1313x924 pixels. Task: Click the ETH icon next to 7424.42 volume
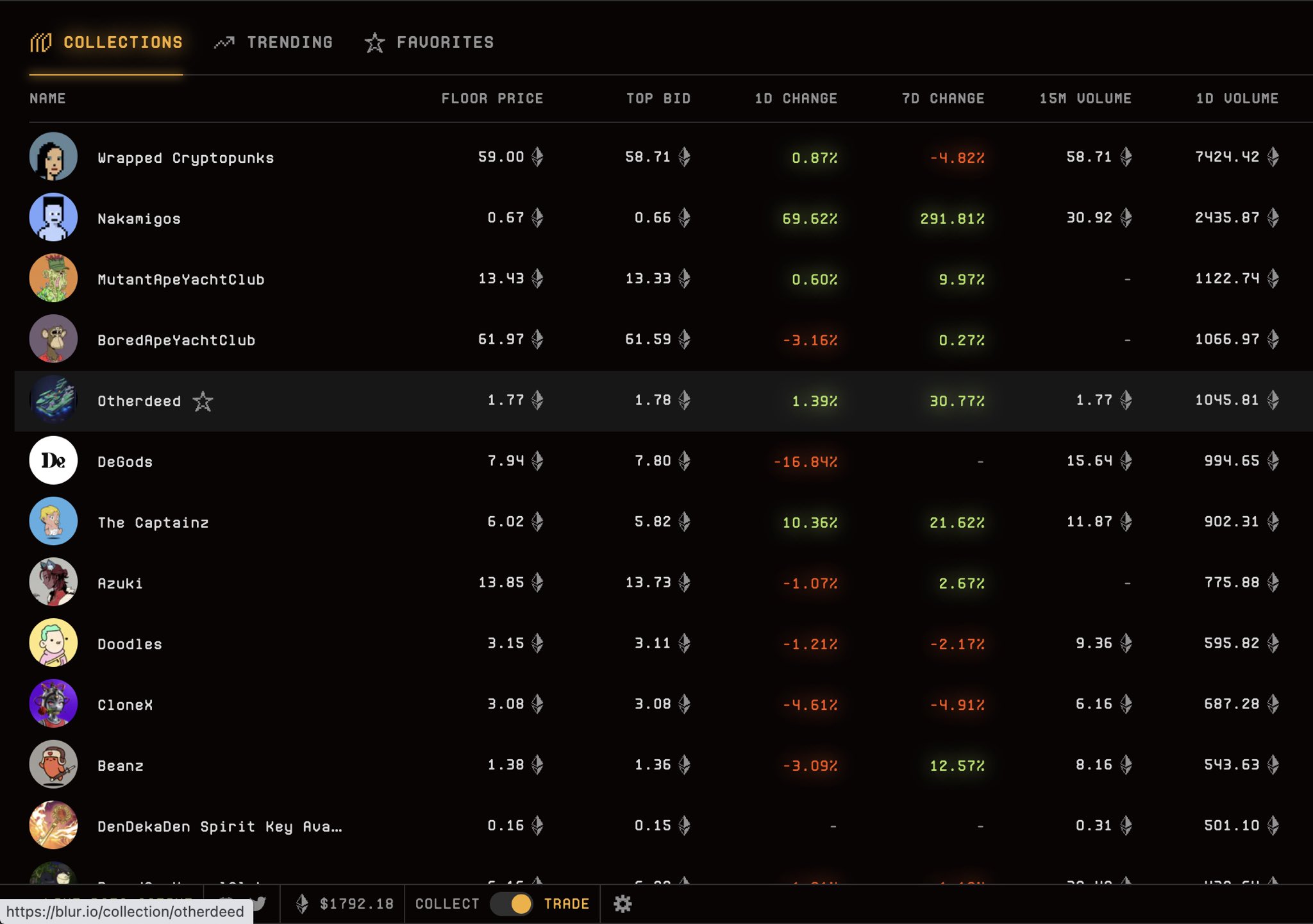(x=1273, y=157)
